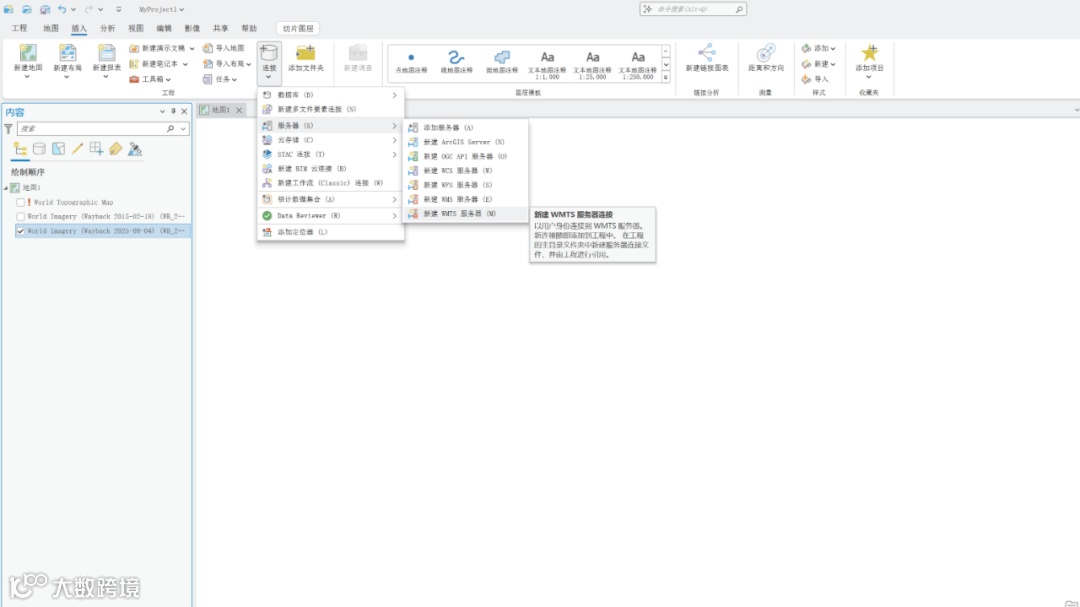Click the 添加项目 star icon

[869, 52]
